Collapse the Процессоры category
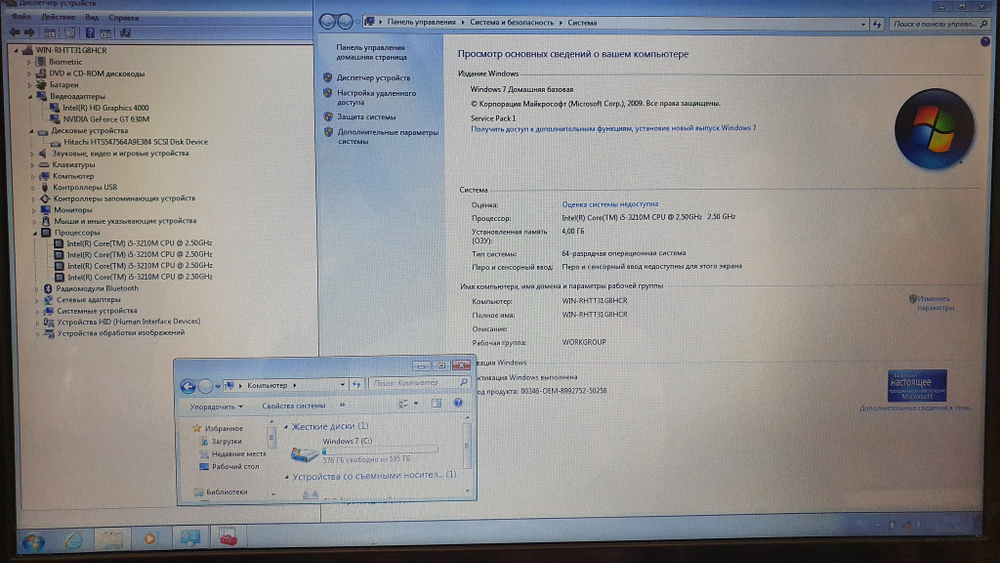This screenshot has width=1000, height=563. 35,233
